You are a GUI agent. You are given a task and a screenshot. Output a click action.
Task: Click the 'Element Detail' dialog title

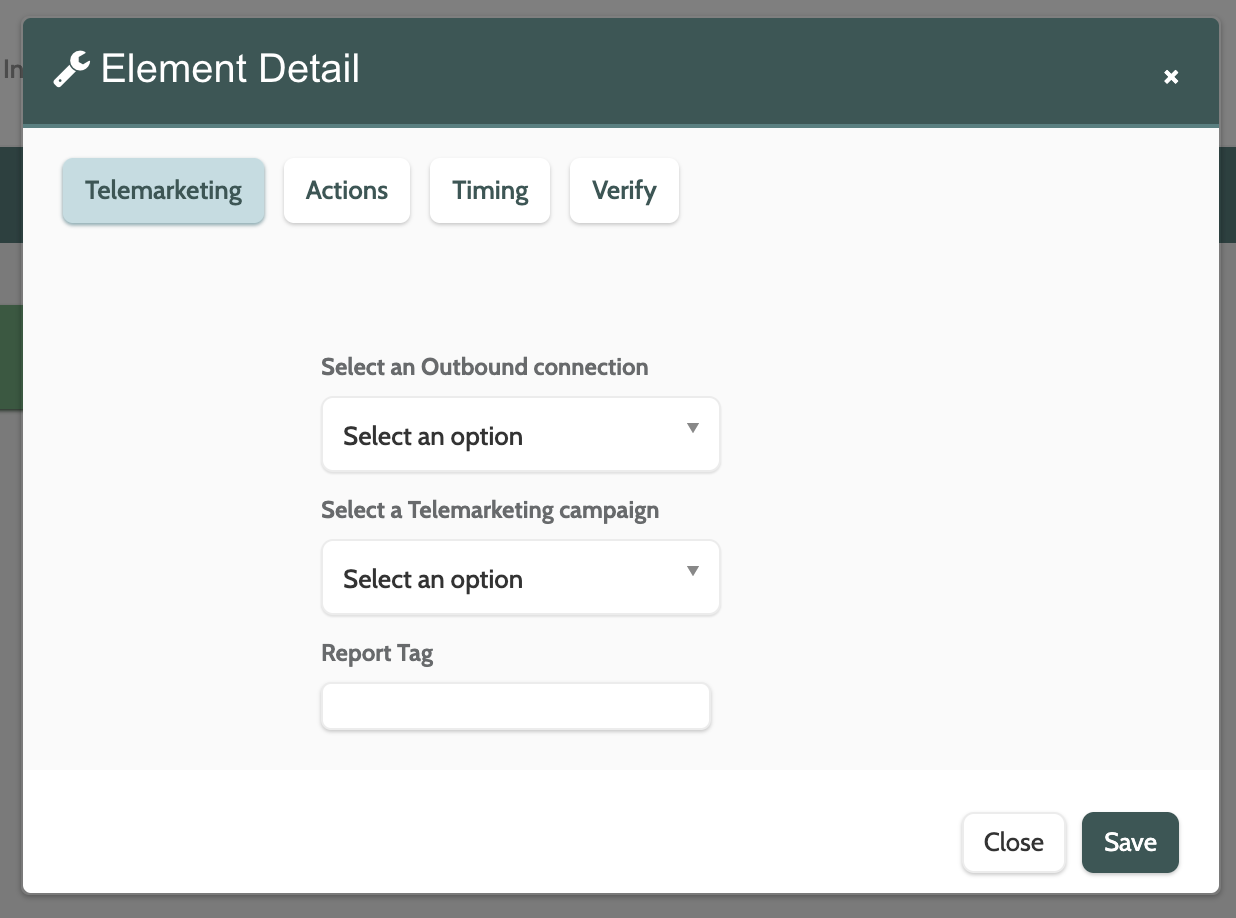(x=230, y=69)
